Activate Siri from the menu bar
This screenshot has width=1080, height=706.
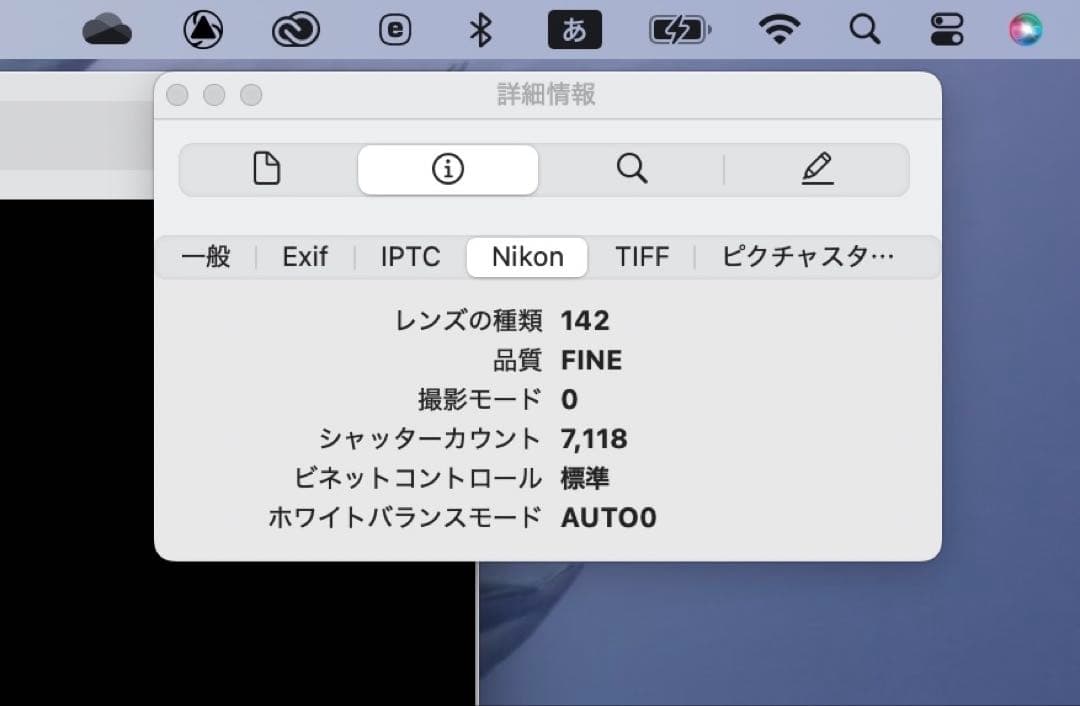coord(1026,29)
